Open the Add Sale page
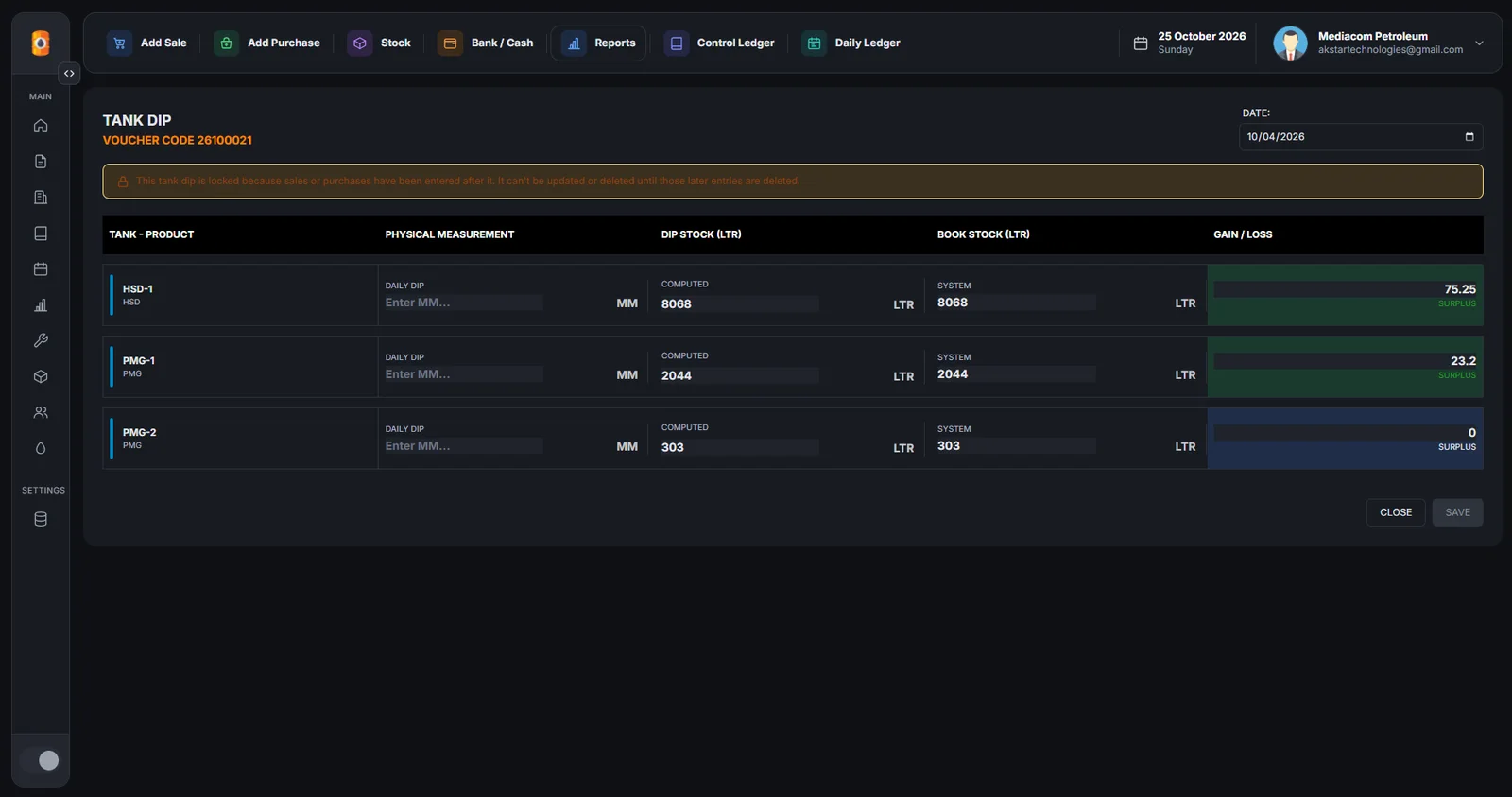The image size is (1512, 797). pos(146,43)
